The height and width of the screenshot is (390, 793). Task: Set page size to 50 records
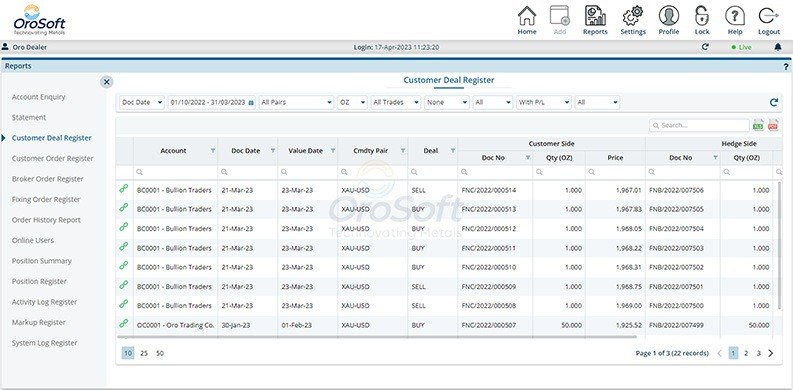coord(160,353)
